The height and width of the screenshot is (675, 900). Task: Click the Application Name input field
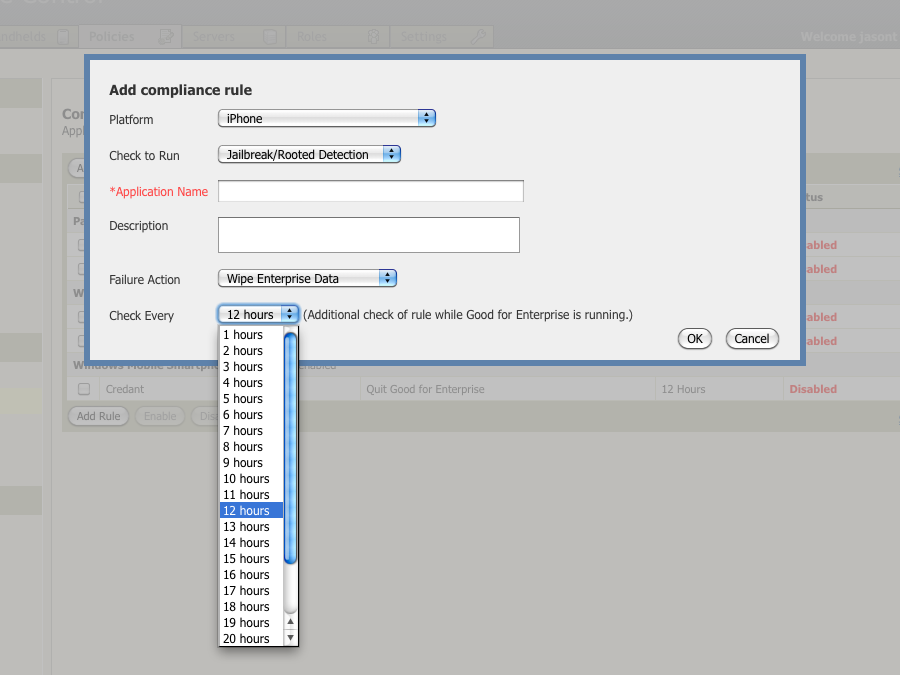[371, 191]
